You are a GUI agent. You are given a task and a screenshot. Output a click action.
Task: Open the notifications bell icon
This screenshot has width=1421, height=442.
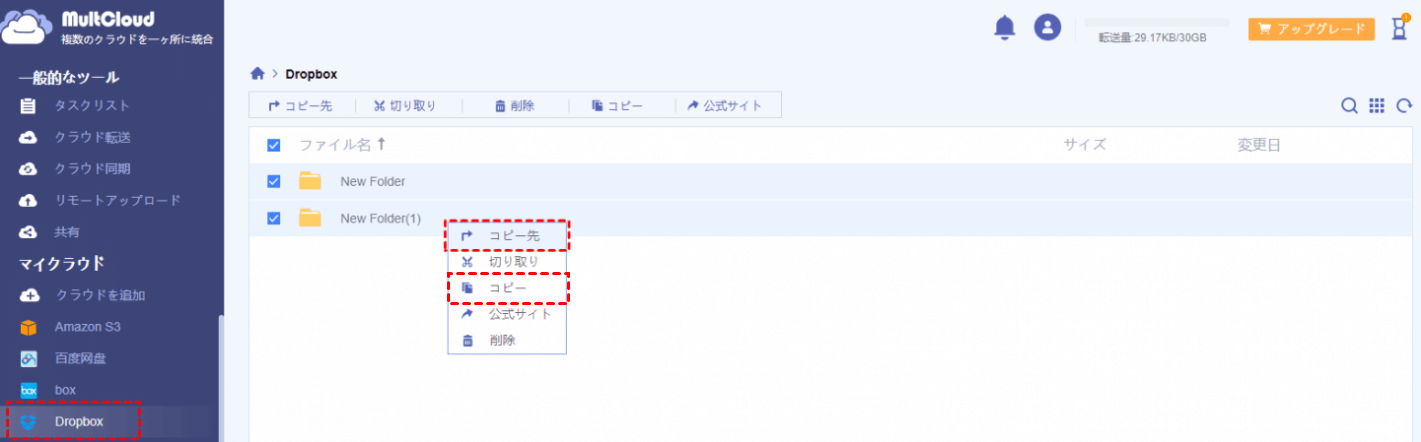click(1004, 28)
